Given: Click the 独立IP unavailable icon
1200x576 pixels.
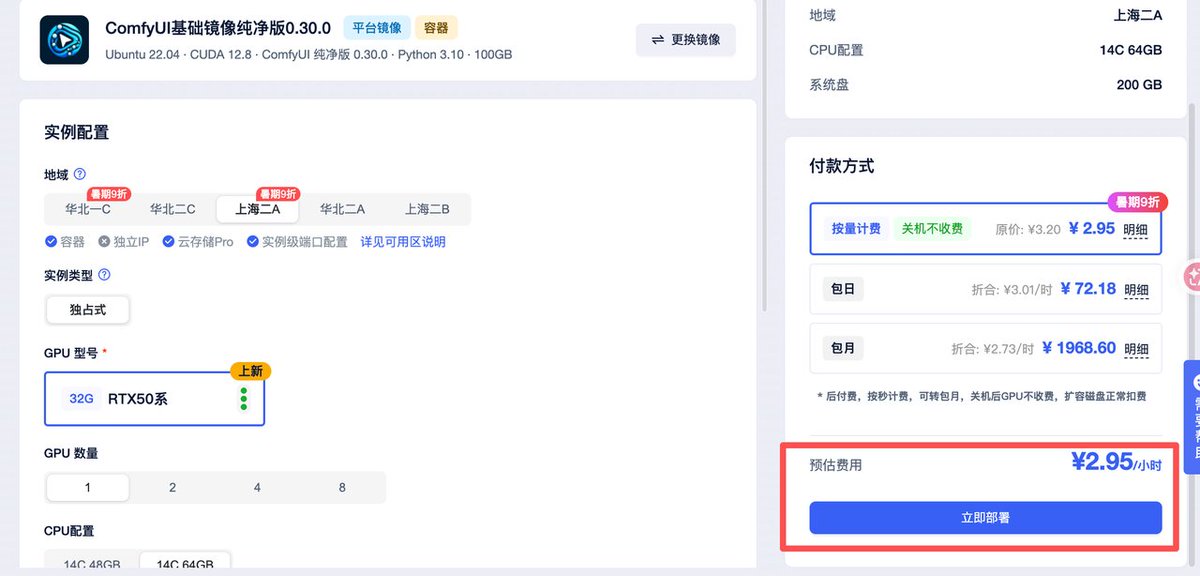Looking at the screenshot, I should point(105,242).
